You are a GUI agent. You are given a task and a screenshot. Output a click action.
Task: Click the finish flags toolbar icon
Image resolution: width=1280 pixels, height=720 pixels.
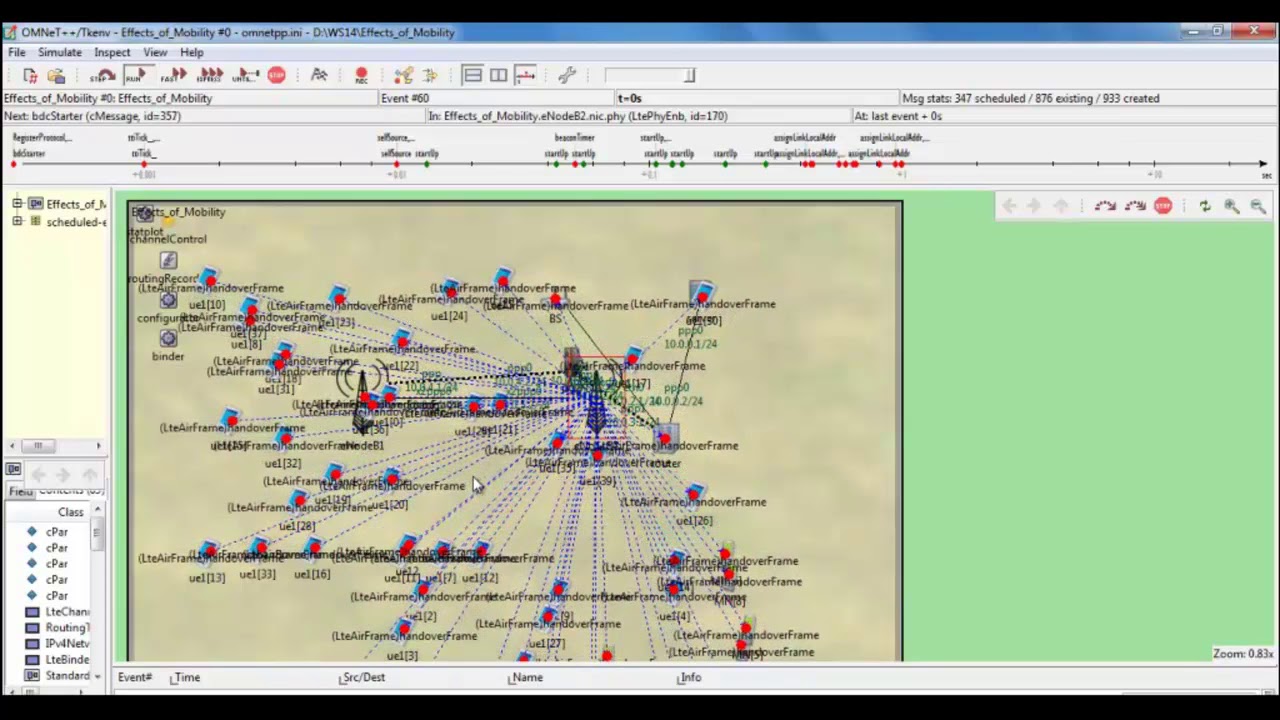pyautogui.click(x=319, y=76)
